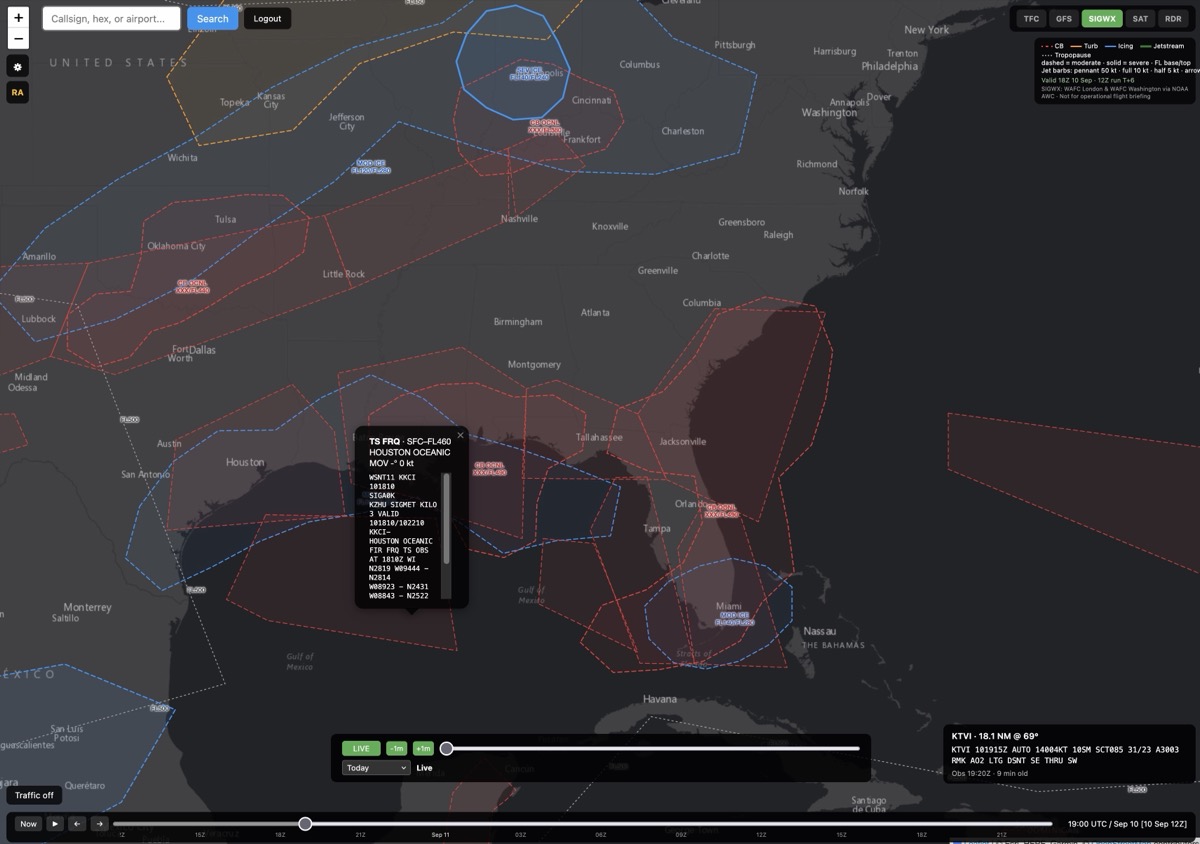Click the KTVI METAR station header
The width and height of the screenshot is (1200, 844).
tap(995, 736)
